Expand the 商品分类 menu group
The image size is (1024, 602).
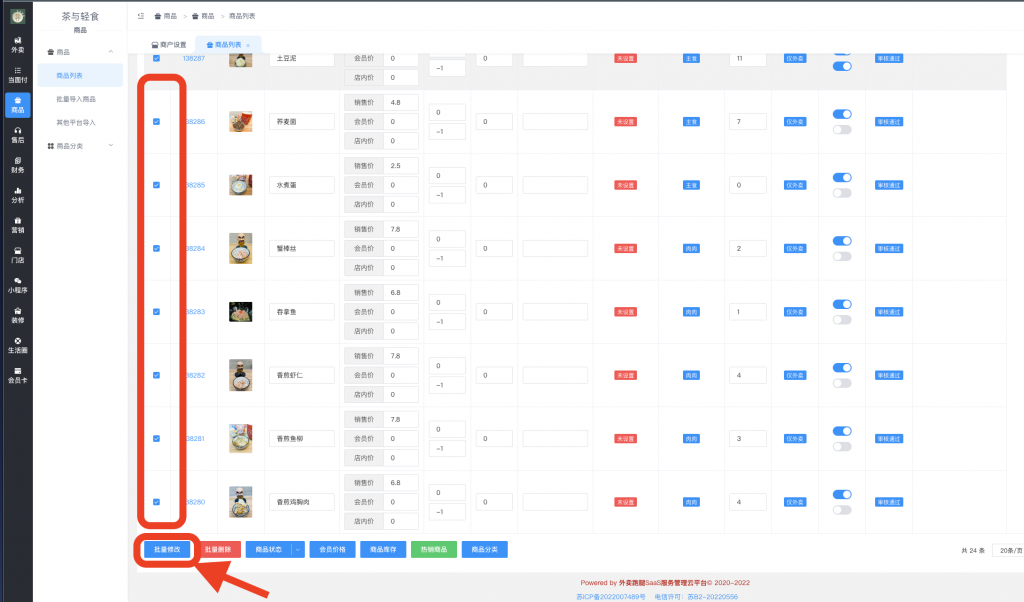click(110, 146)
